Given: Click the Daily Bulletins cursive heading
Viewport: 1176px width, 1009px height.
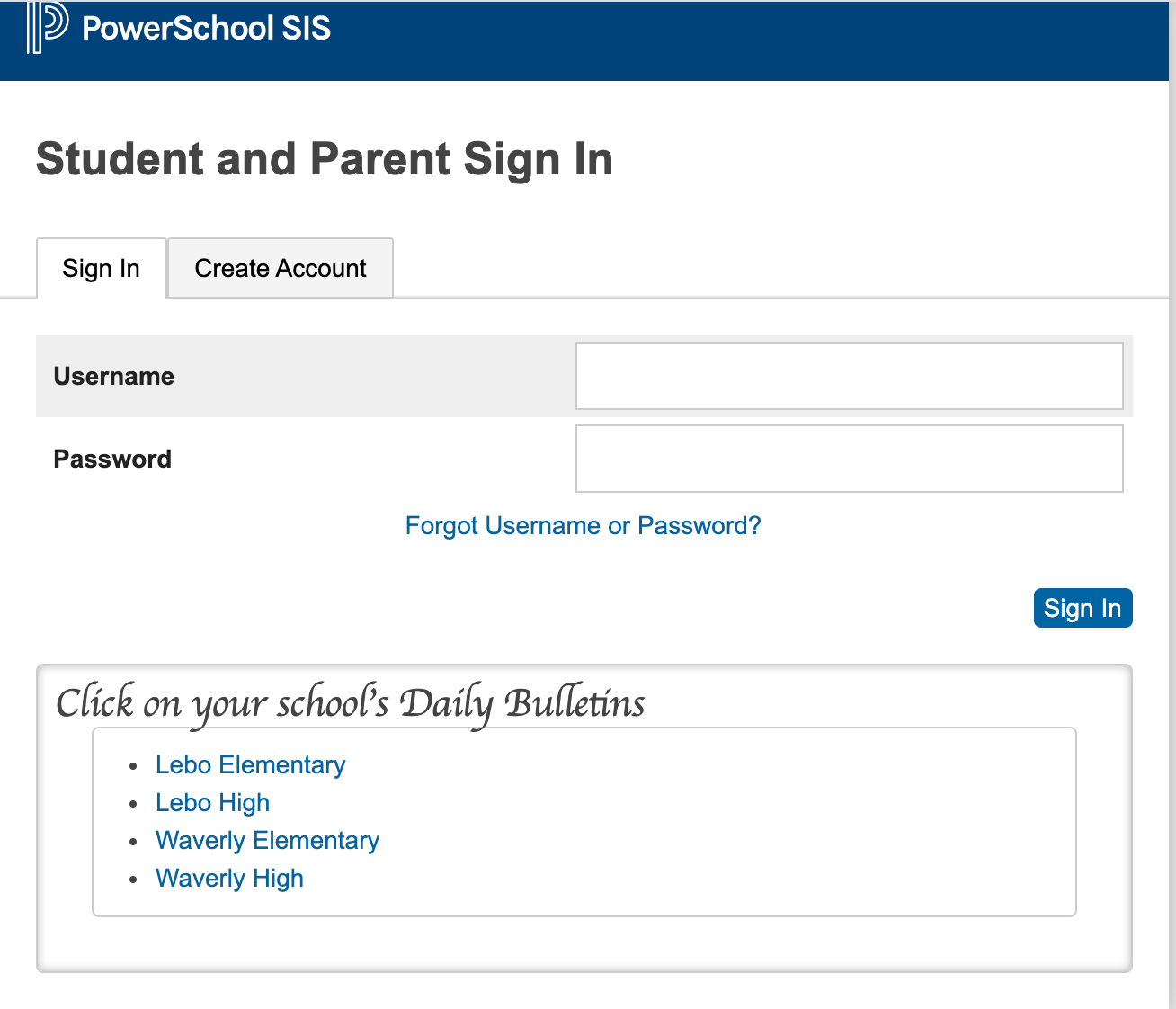Looking at the screenshot, I should [x=351, y=703].
